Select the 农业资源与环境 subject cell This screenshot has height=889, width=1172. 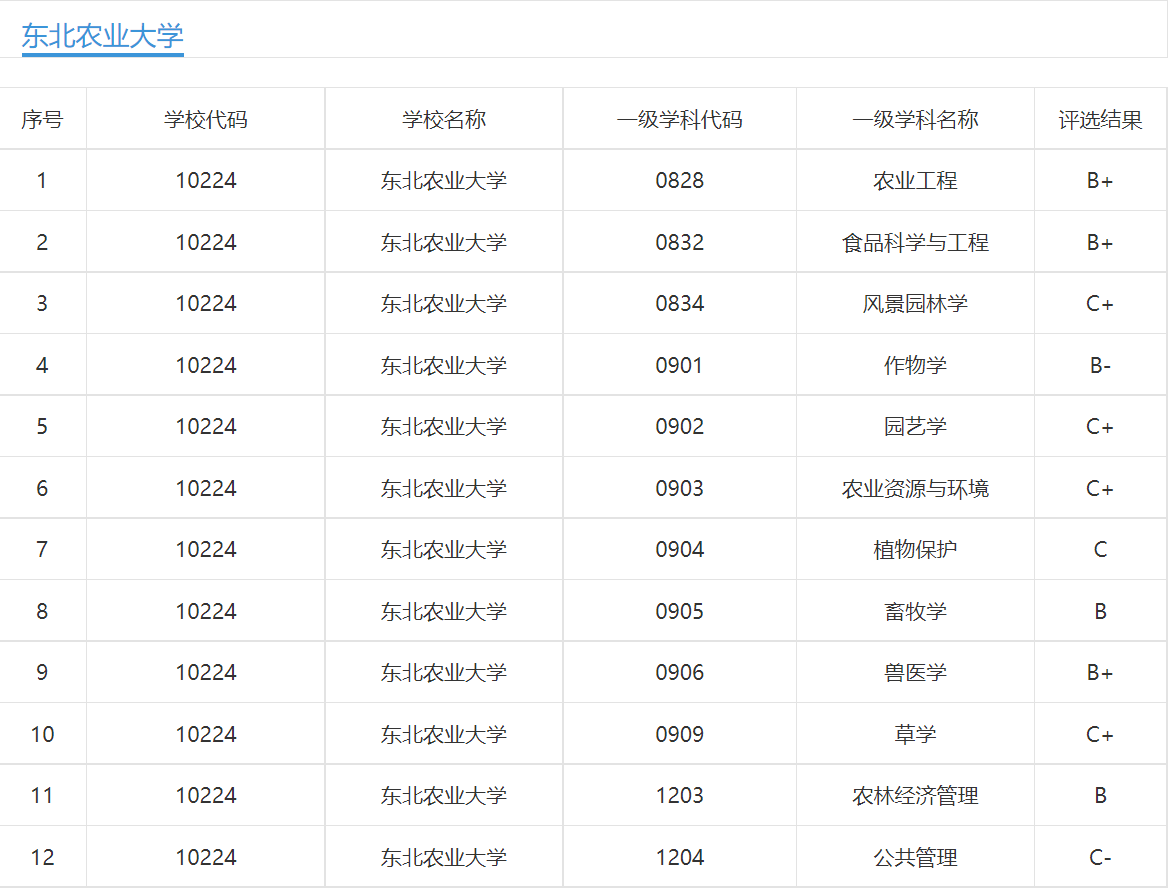pyautogui.click(x=916, y=488)
